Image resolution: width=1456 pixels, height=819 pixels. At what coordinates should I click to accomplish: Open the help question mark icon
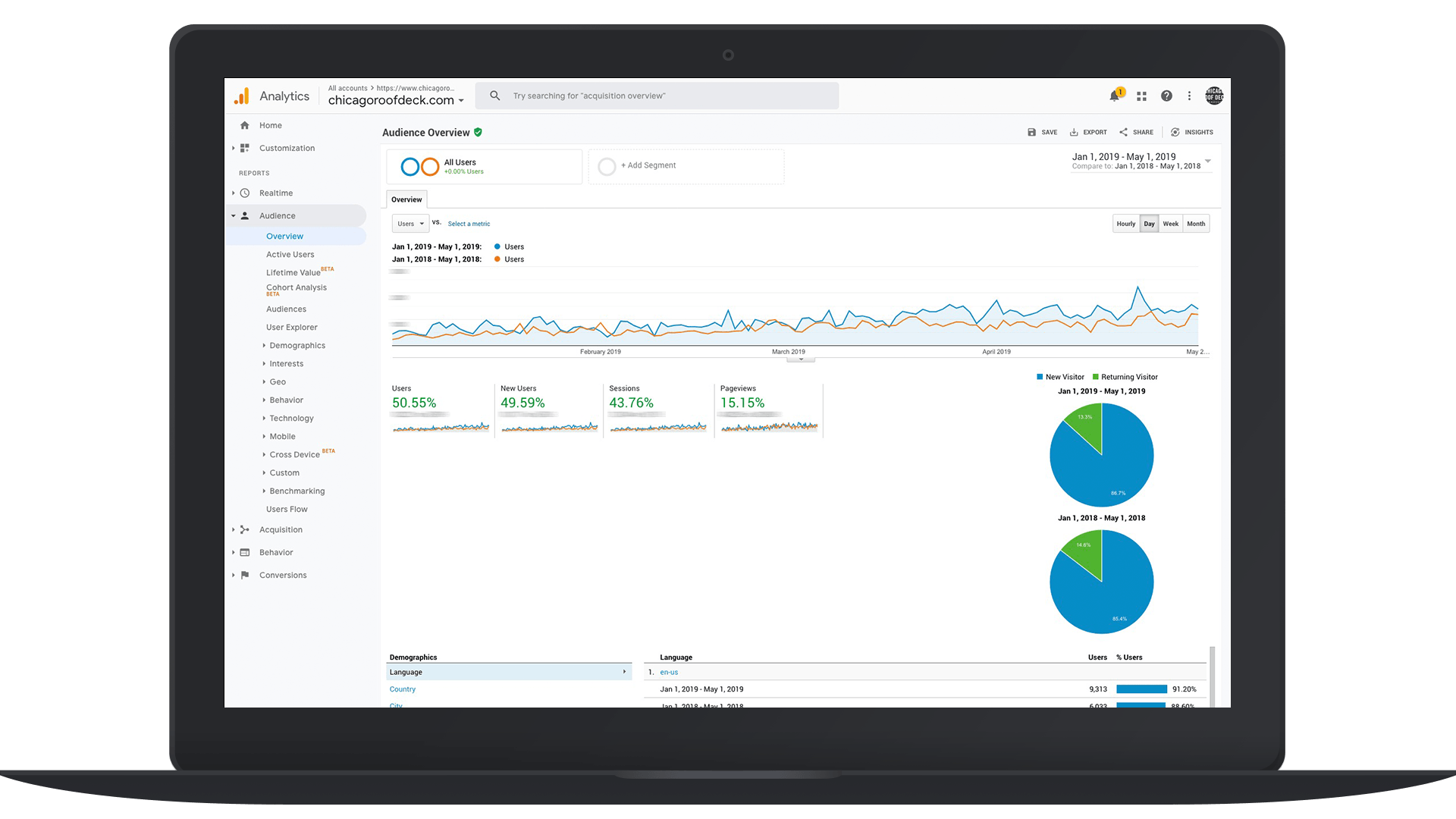coord(1166,96)
